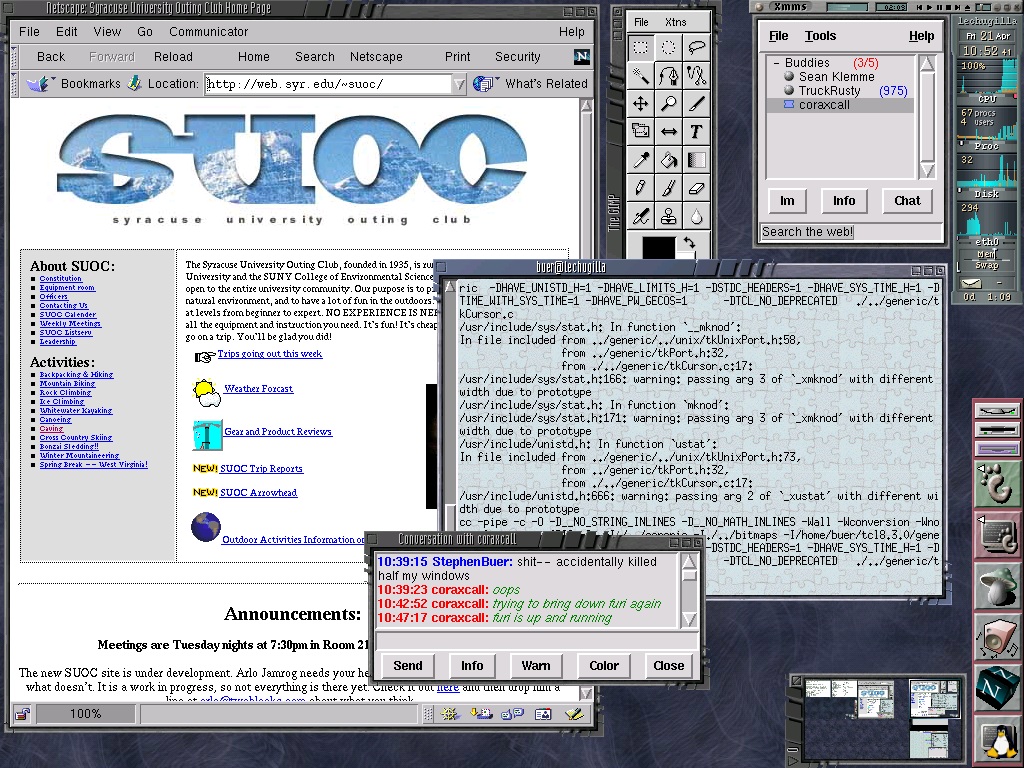
Task: Open the GIMP Xtns menu
Action: pyautogui.click(x=676, y=22)
